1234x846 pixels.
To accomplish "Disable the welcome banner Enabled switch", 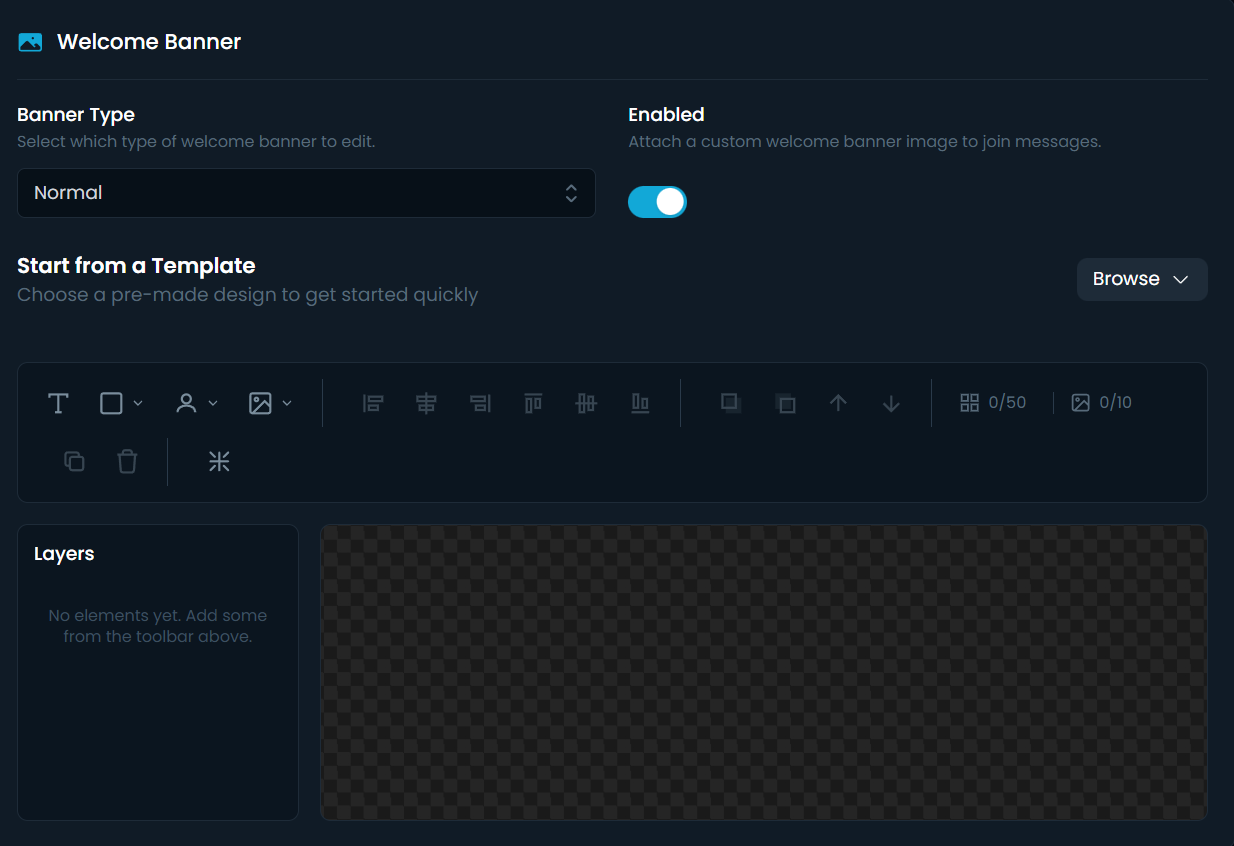I will (x=657, y=201).
